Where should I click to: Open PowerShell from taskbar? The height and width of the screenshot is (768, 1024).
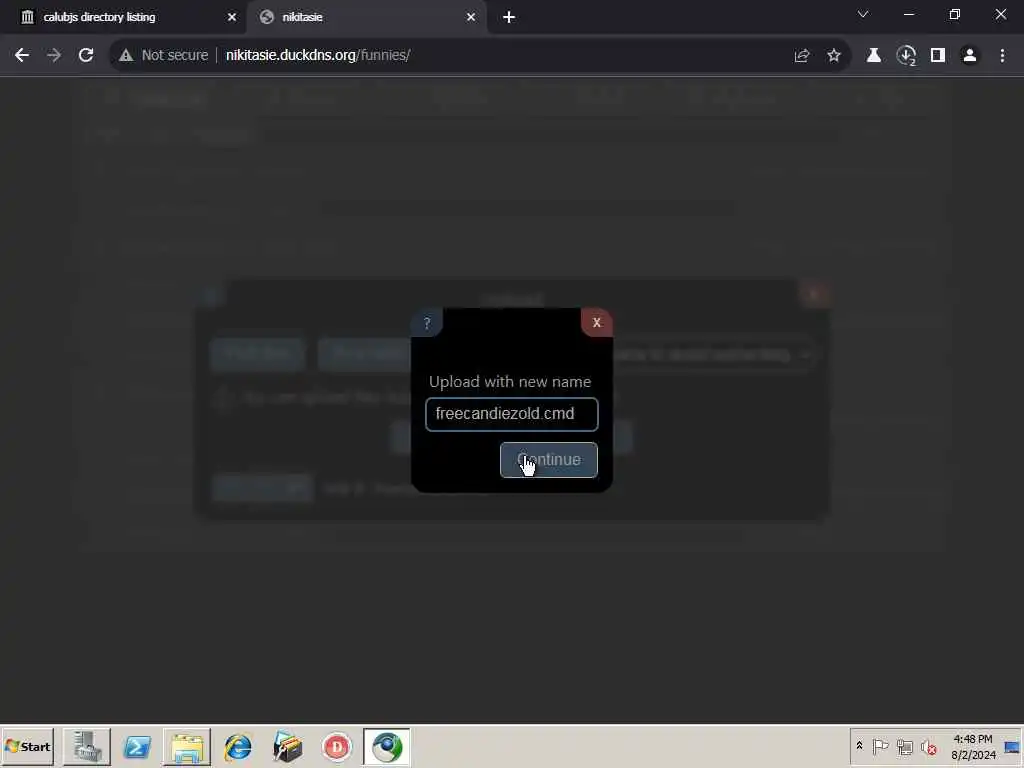pos(137,746)
